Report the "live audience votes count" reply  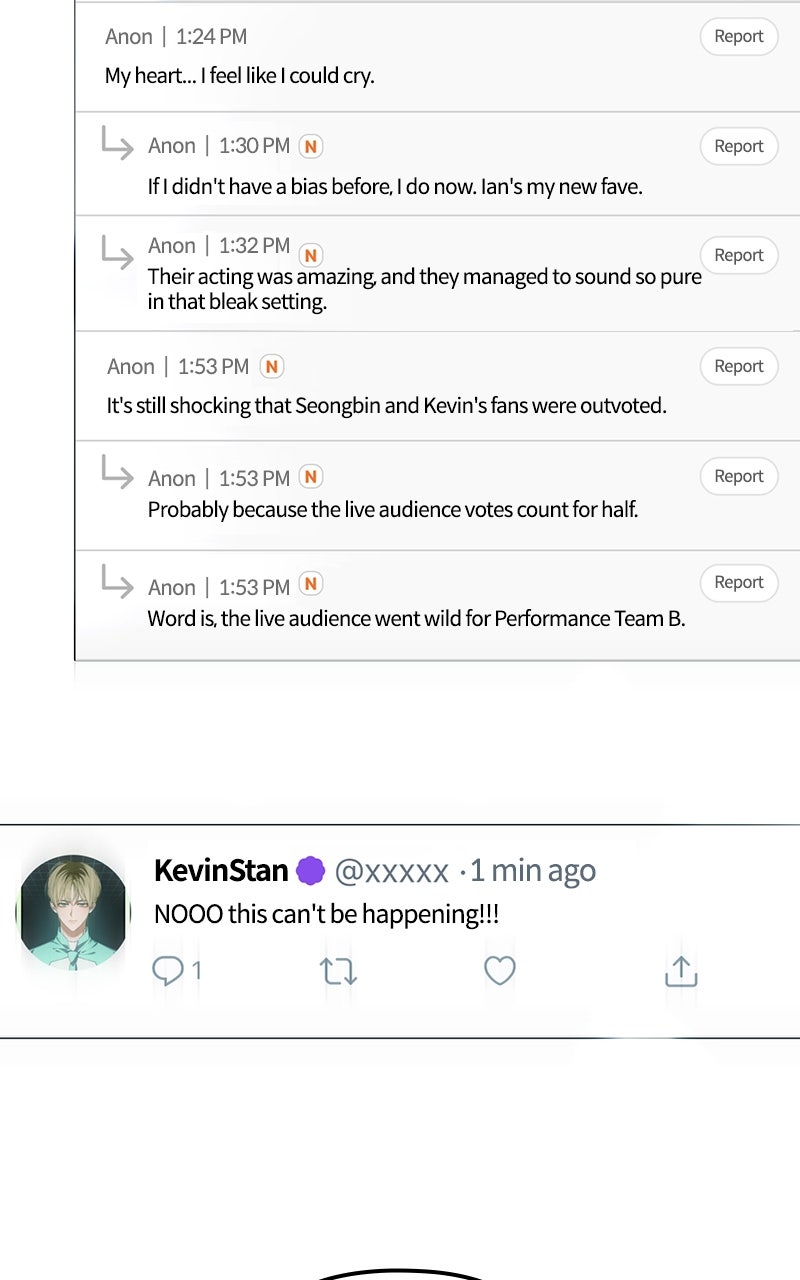pyautogui.click(x=739, y=476)
